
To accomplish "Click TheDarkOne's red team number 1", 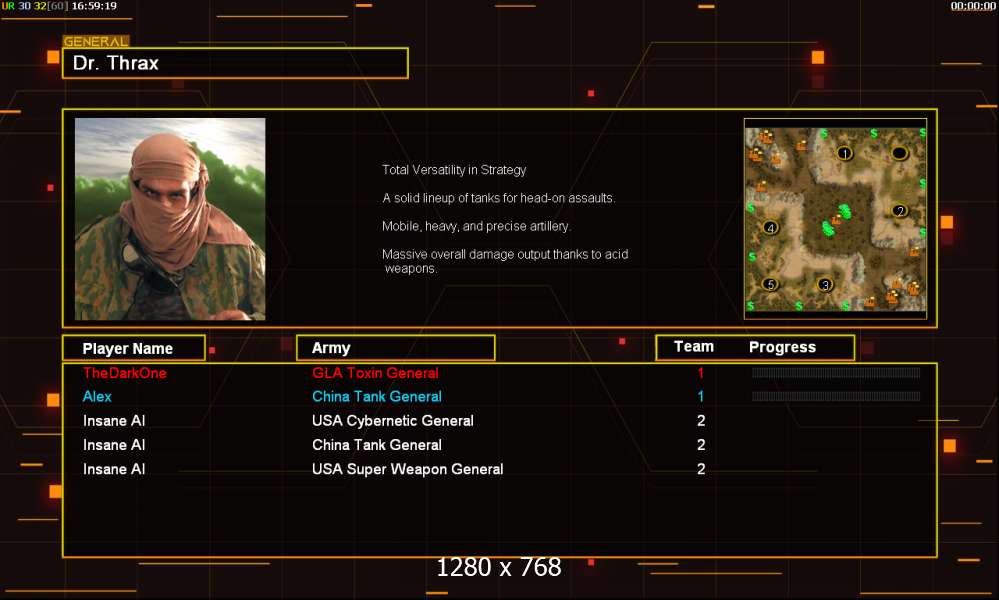I will [701, 373].
